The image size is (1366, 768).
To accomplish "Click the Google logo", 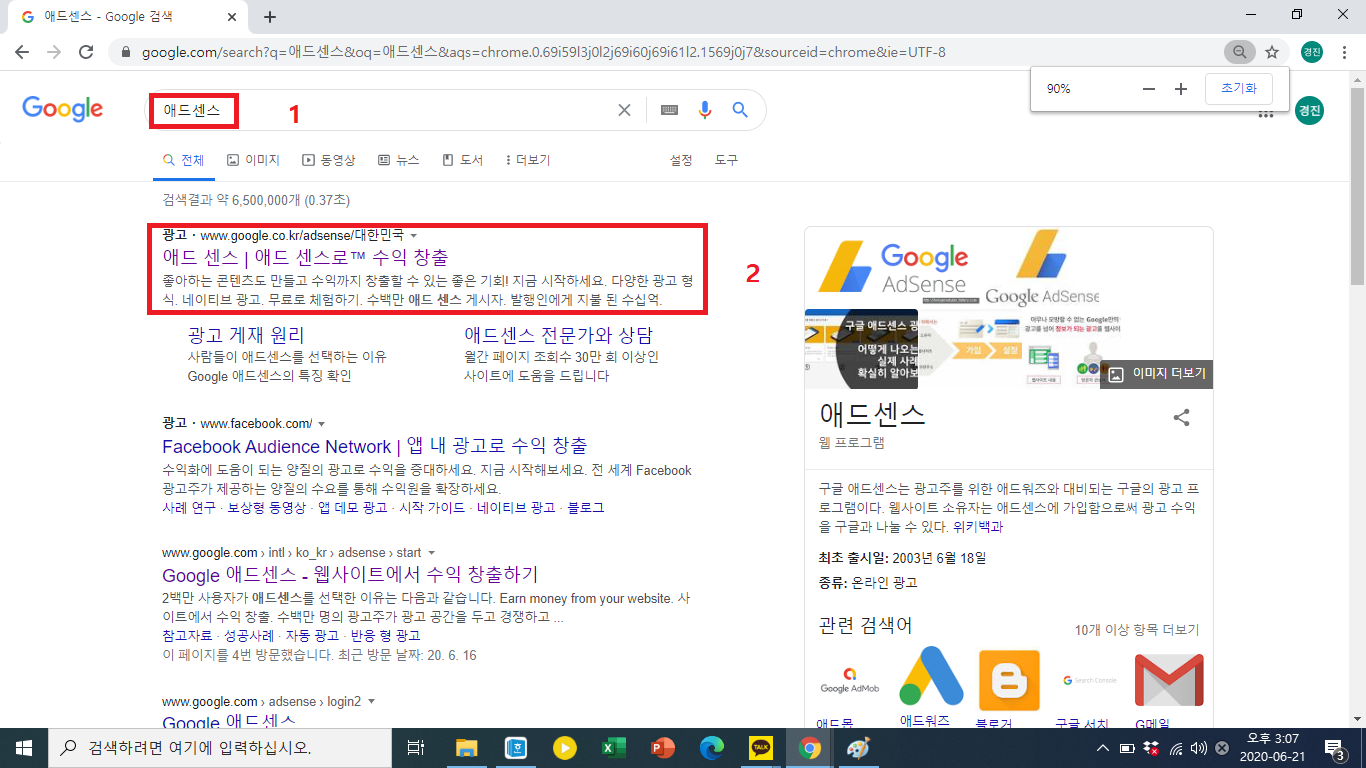I will pos(63,109).
